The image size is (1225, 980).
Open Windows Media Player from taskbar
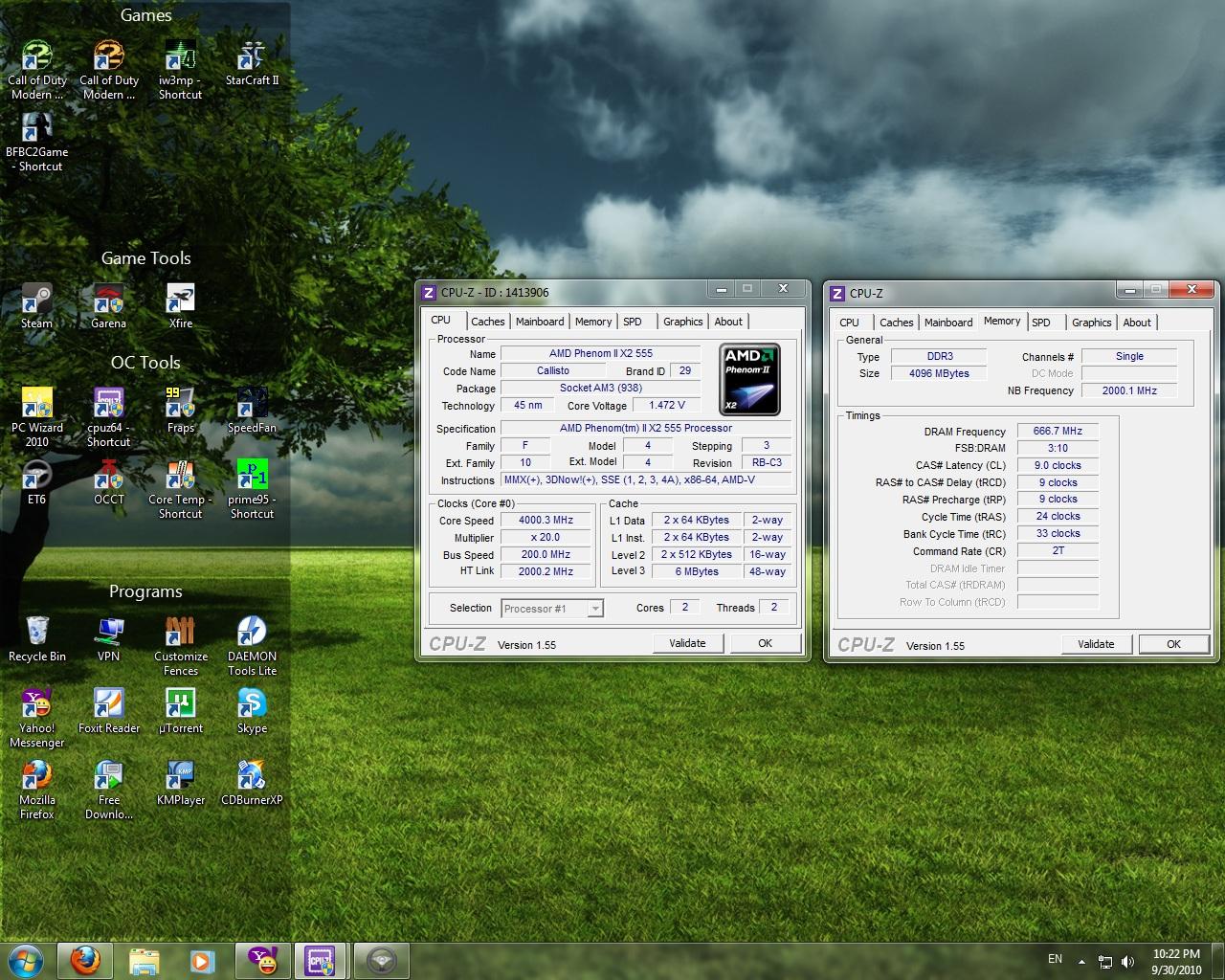click(x=201, y=960)
